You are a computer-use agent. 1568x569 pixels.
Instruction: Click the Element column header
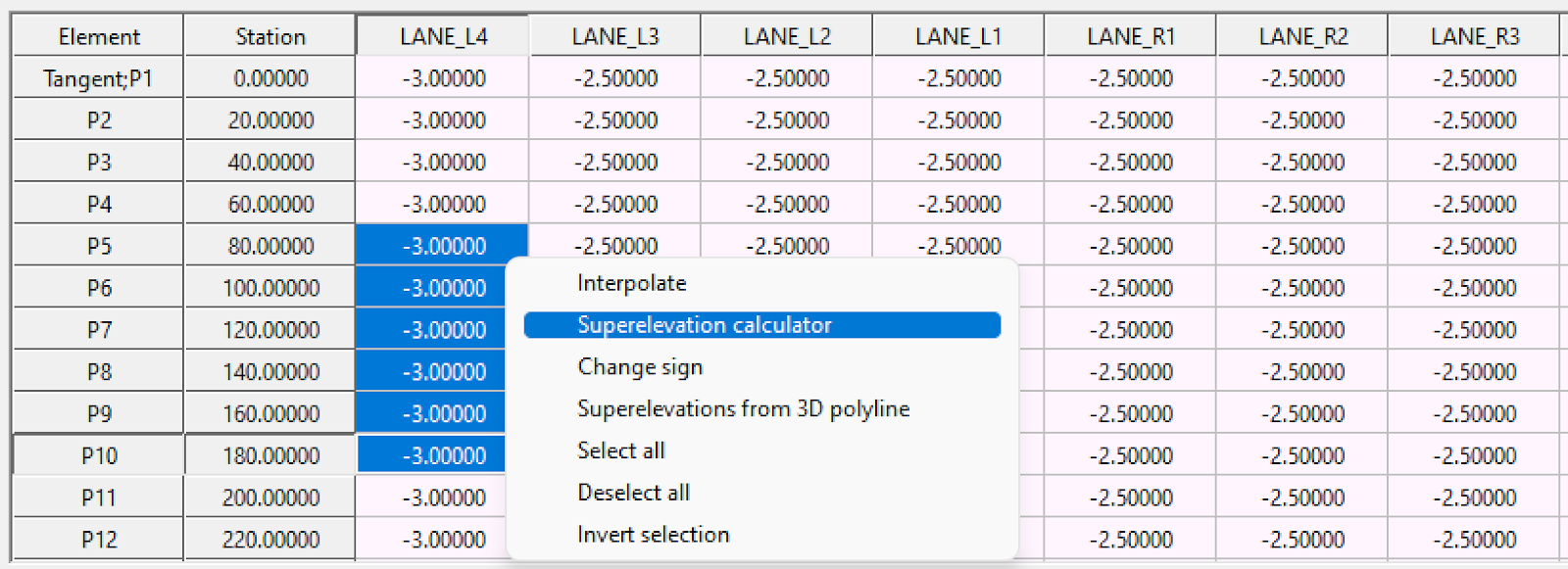coord(99,37)
